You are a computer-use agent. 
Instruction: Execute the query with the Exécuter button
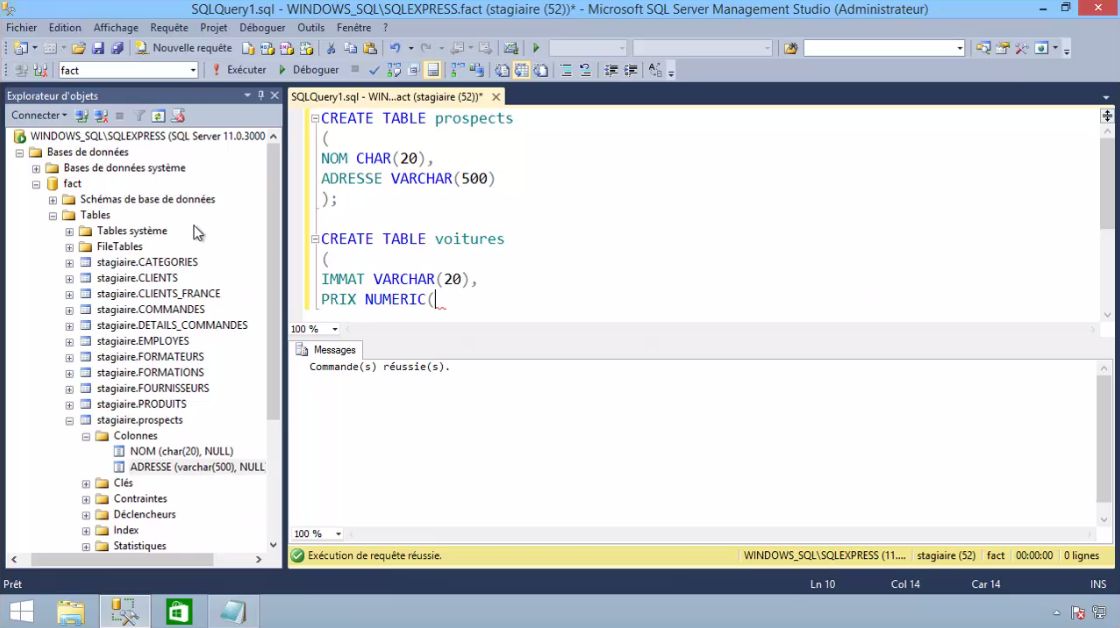coord(243,69)
